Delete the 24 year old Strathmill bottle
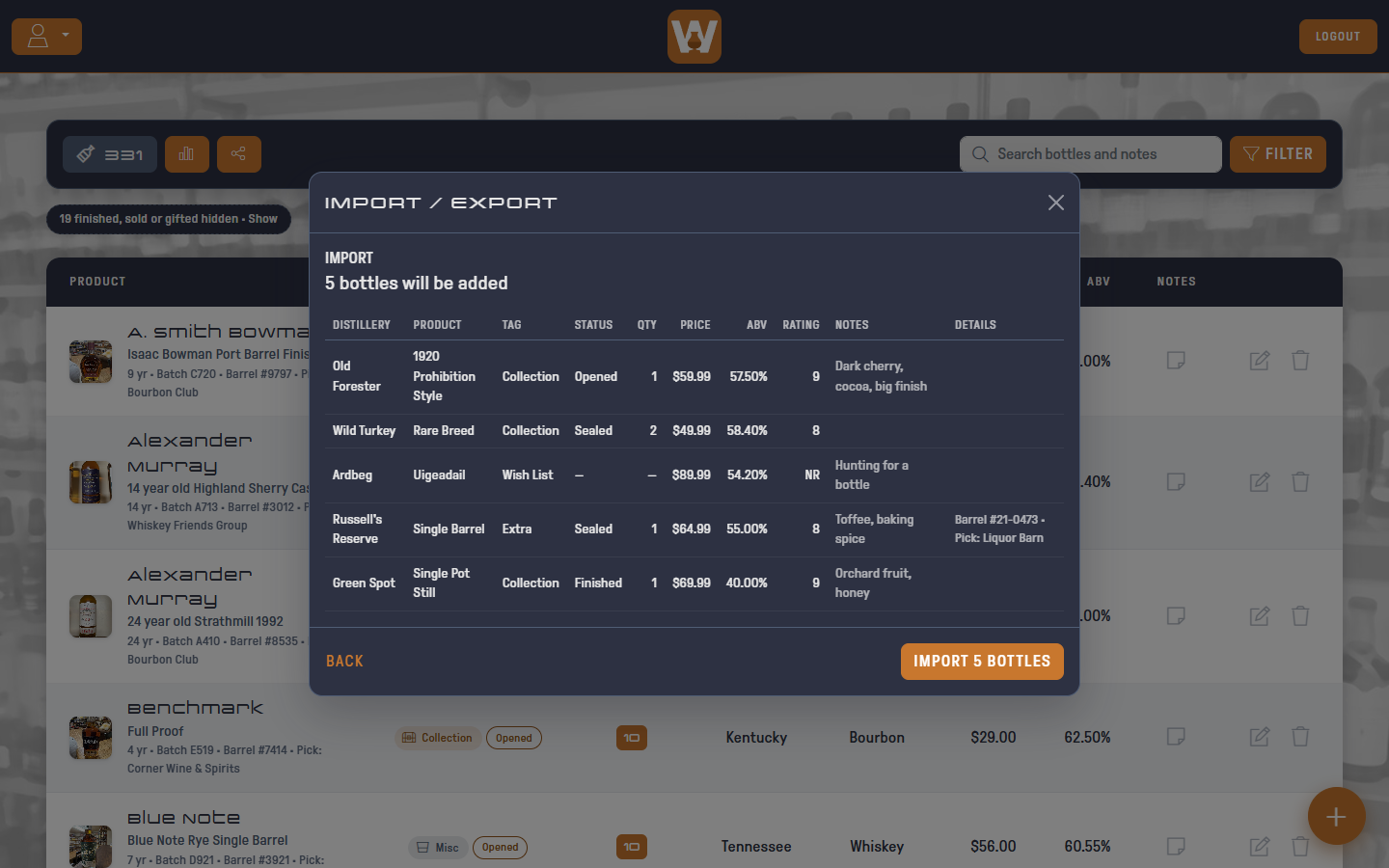Image resolution: width=1389 pixels, height=868 pixels. click(x=1300, y=616)
